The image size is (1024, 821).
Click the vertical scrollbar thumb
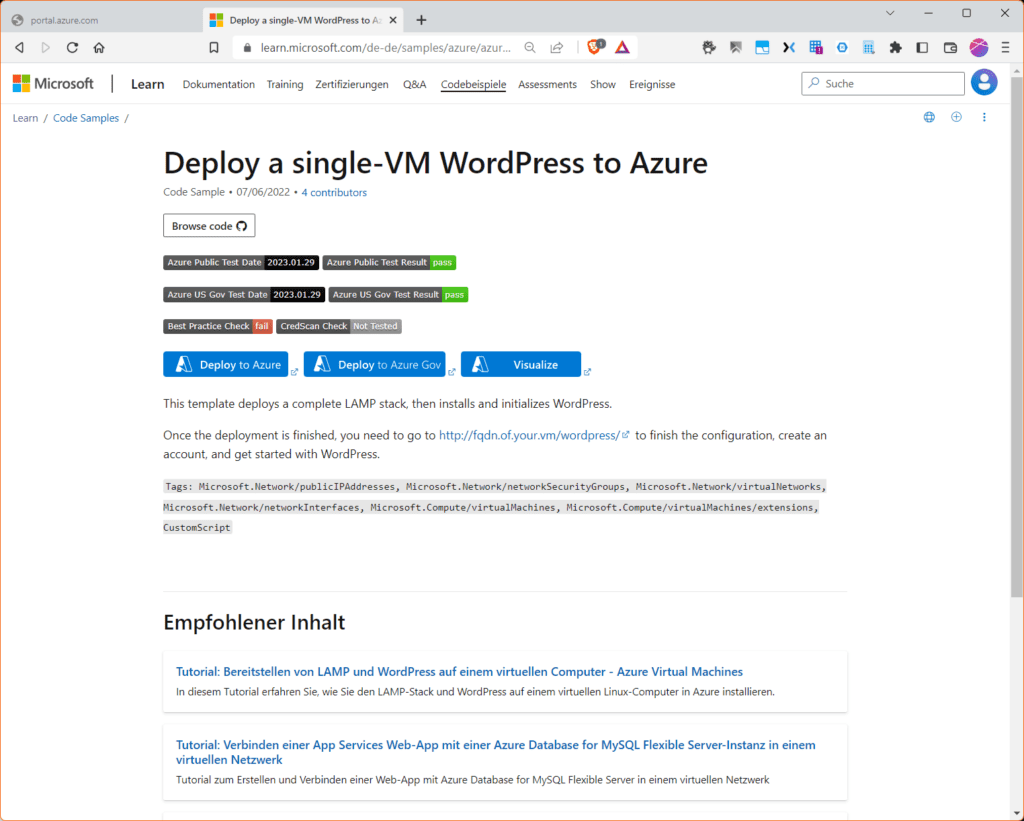[1016, 336]
